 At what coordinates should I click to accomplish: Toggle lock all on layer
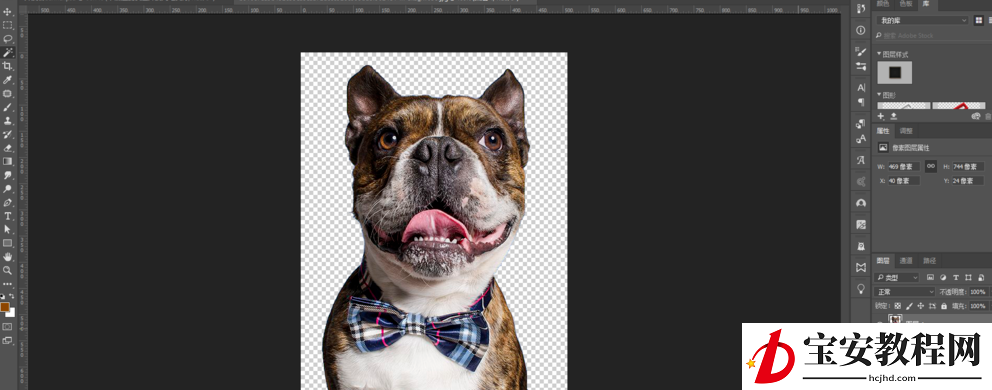944,306
